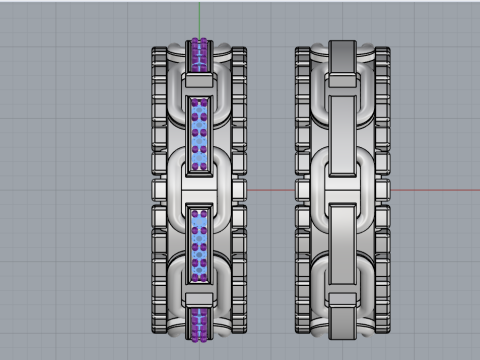The height and width of the screenshot is (360, 480).
Task: Select the central chain link of the left ring
Action: click(x=199, y=190)
